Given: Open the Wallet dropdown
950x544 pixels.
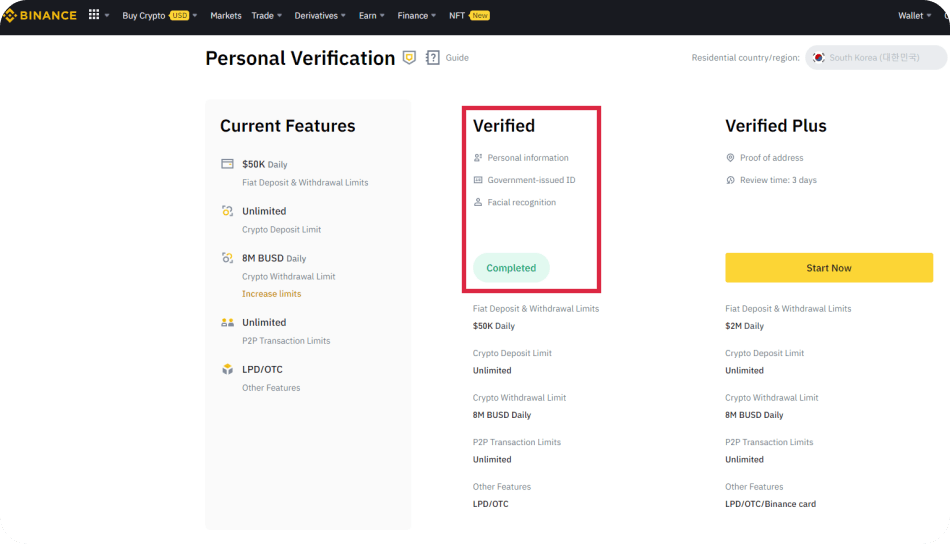Looking at the screenshot, I should (915, 15).
